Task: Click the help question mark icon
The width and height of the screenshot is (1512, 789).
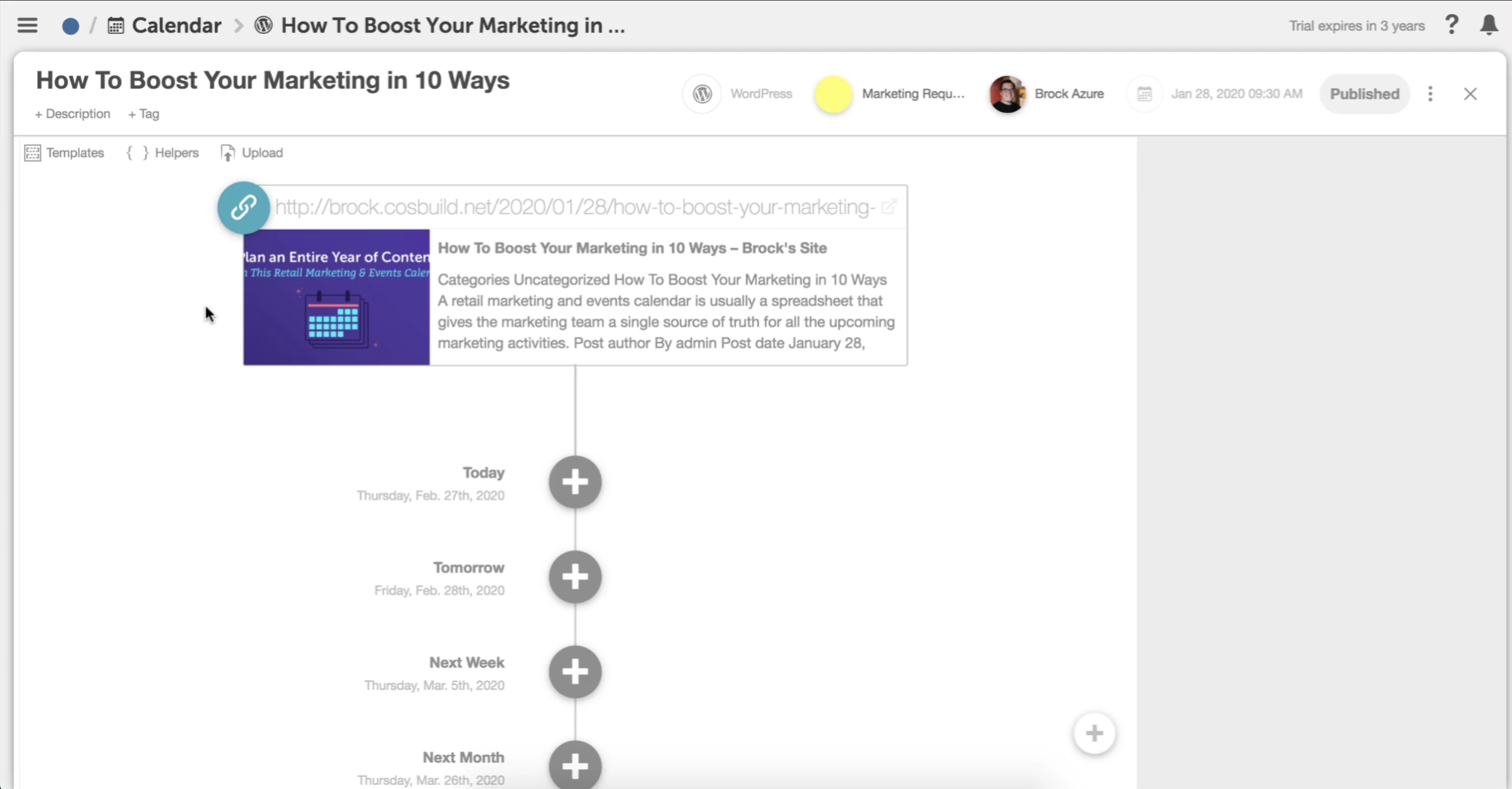Action: coord(1452,25)
